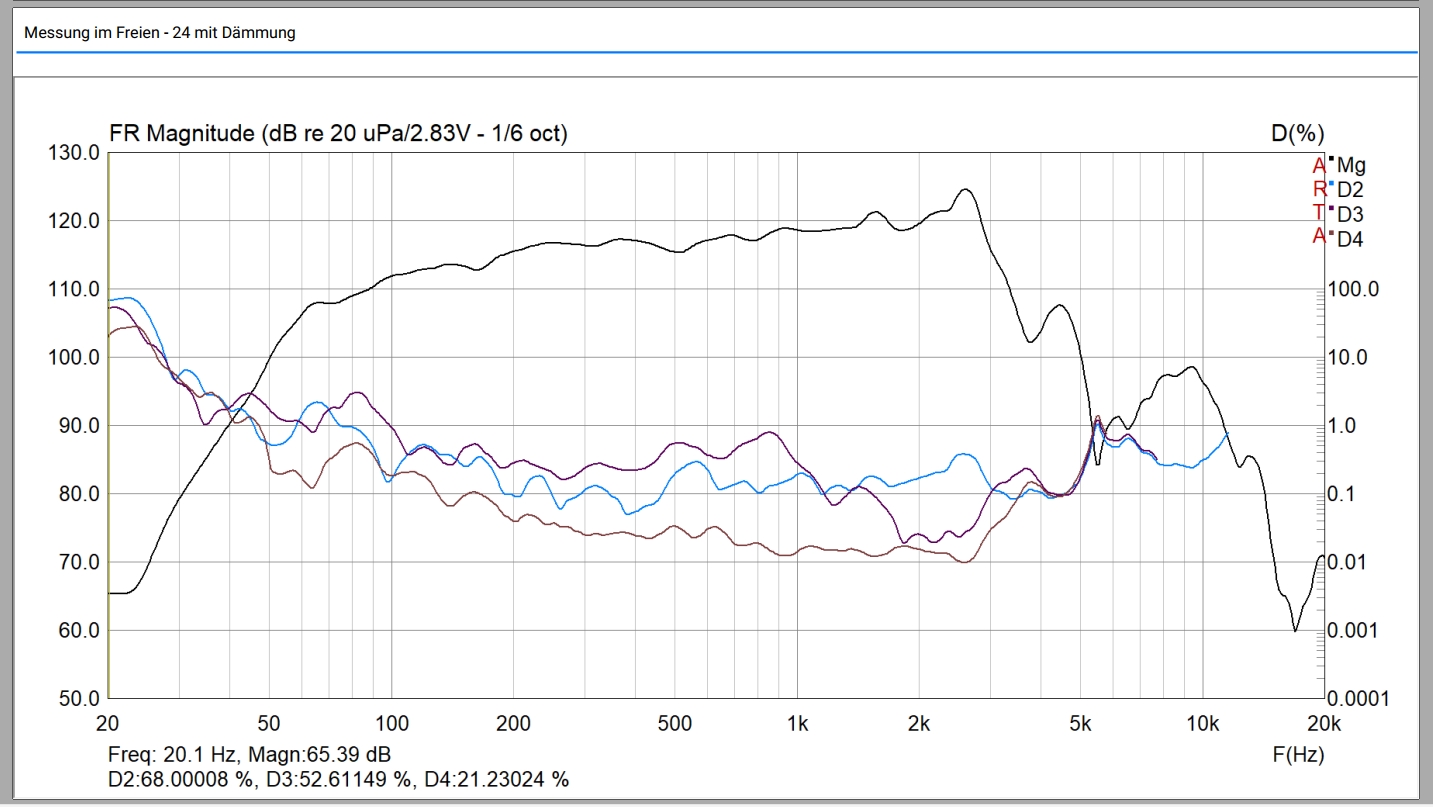This screenshot has width=1433, height=807.
Task: Click the 50.0 y-axis label
Action: (x=80, y=699)
